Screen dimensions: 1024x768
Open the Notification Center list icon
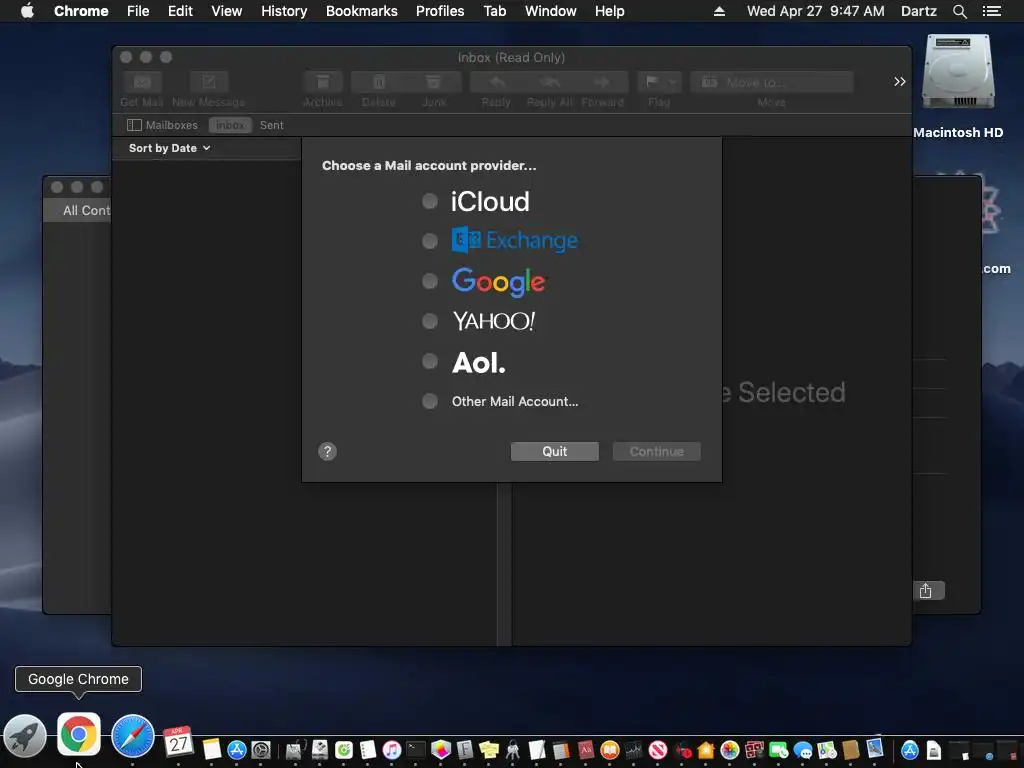coord(991,11)
